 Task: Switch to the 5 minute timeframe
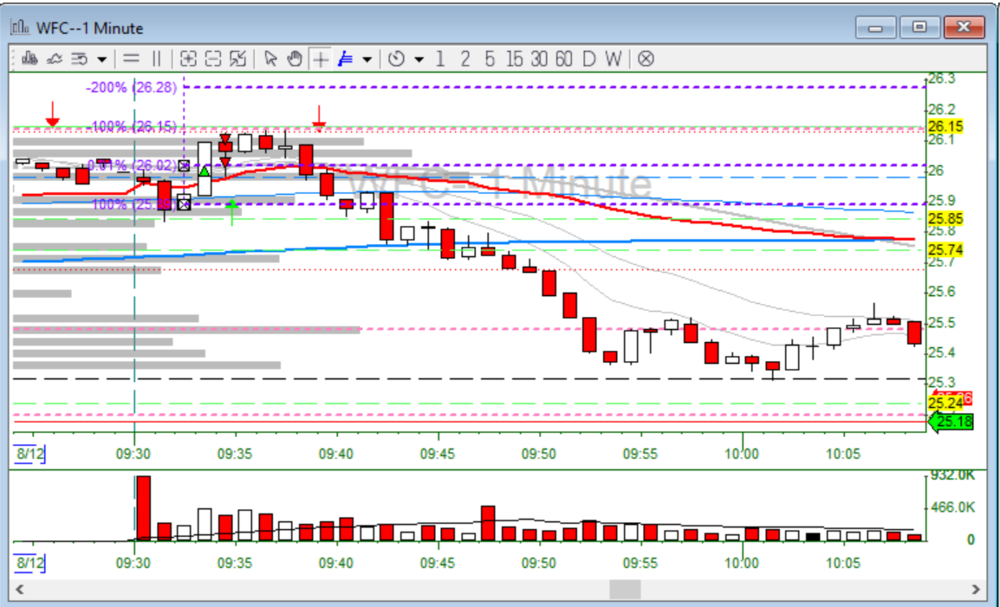pos(489,59)
